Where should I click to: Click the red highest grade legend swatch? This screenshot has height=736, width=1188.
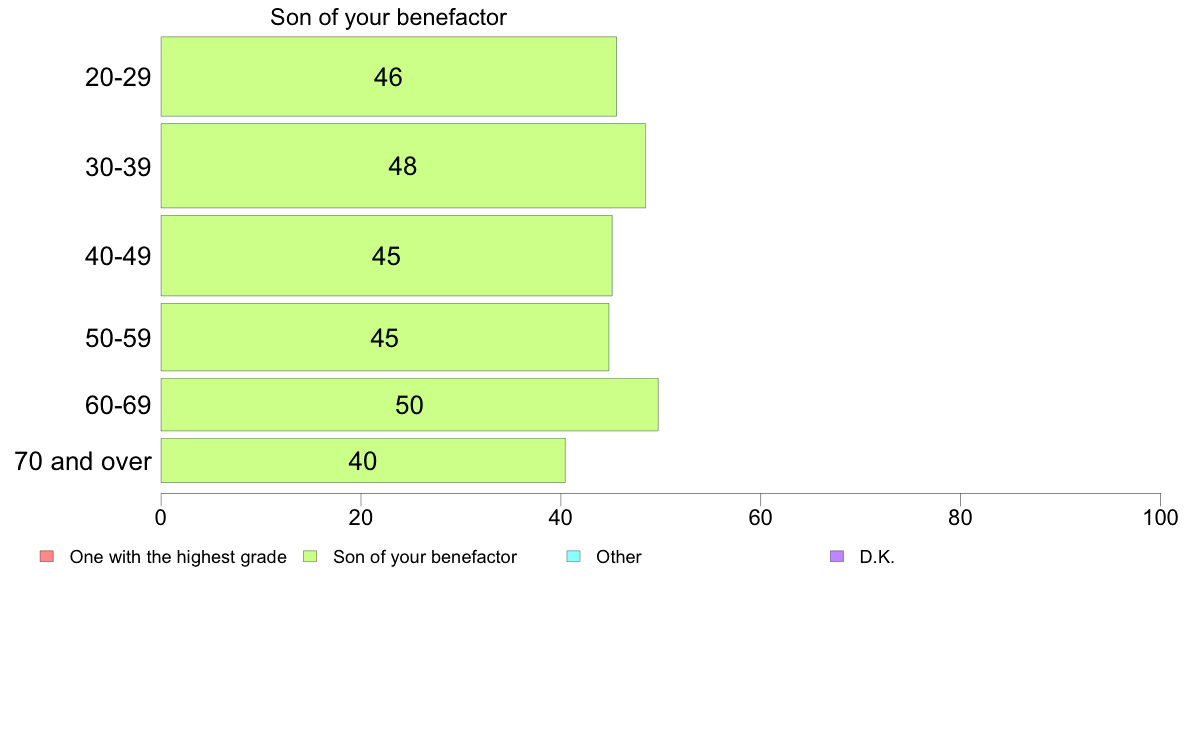pyautogui.click(x=47, y=556)
